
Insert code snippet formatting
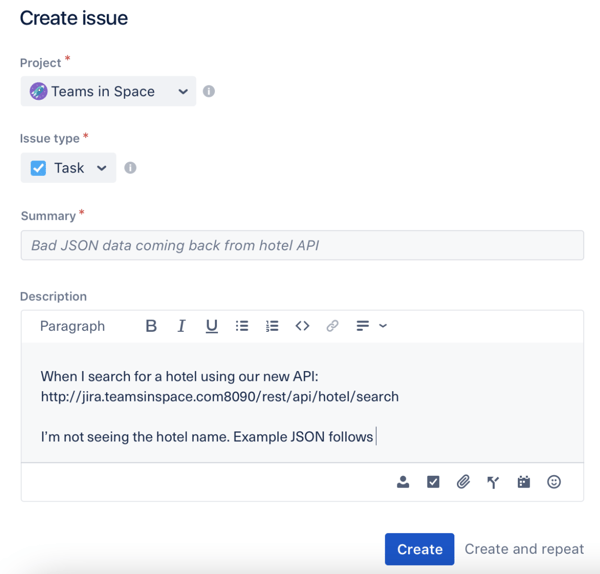302,326
